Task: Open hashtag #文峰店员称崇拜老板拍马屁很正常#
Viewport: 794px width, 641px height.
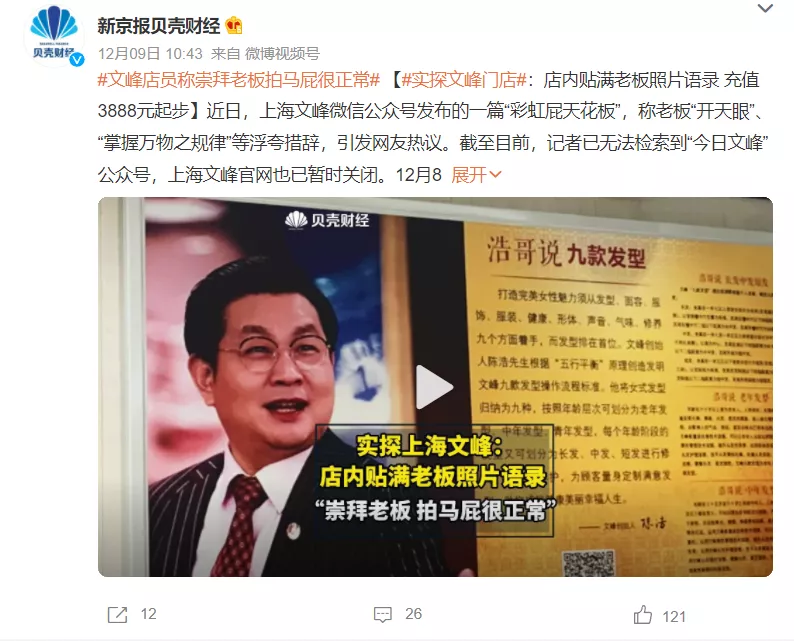Action: click(239, 80)
